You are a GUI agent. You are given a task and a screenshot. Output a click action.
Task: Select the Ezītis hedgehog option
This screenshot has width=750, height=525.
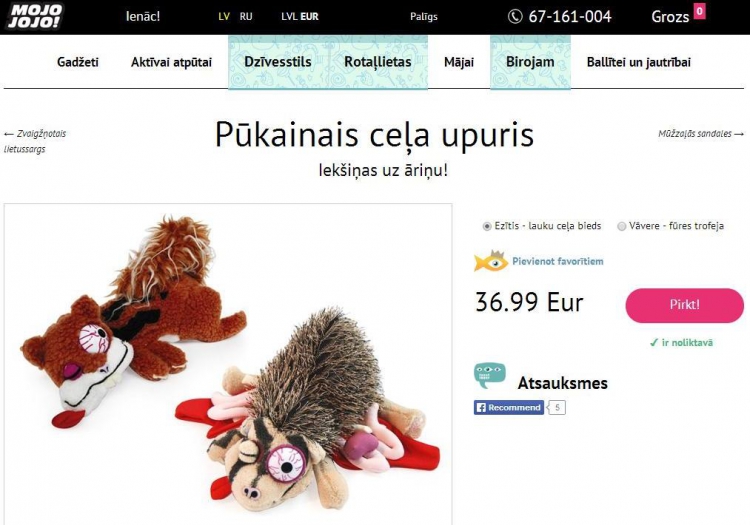[486, 226]
